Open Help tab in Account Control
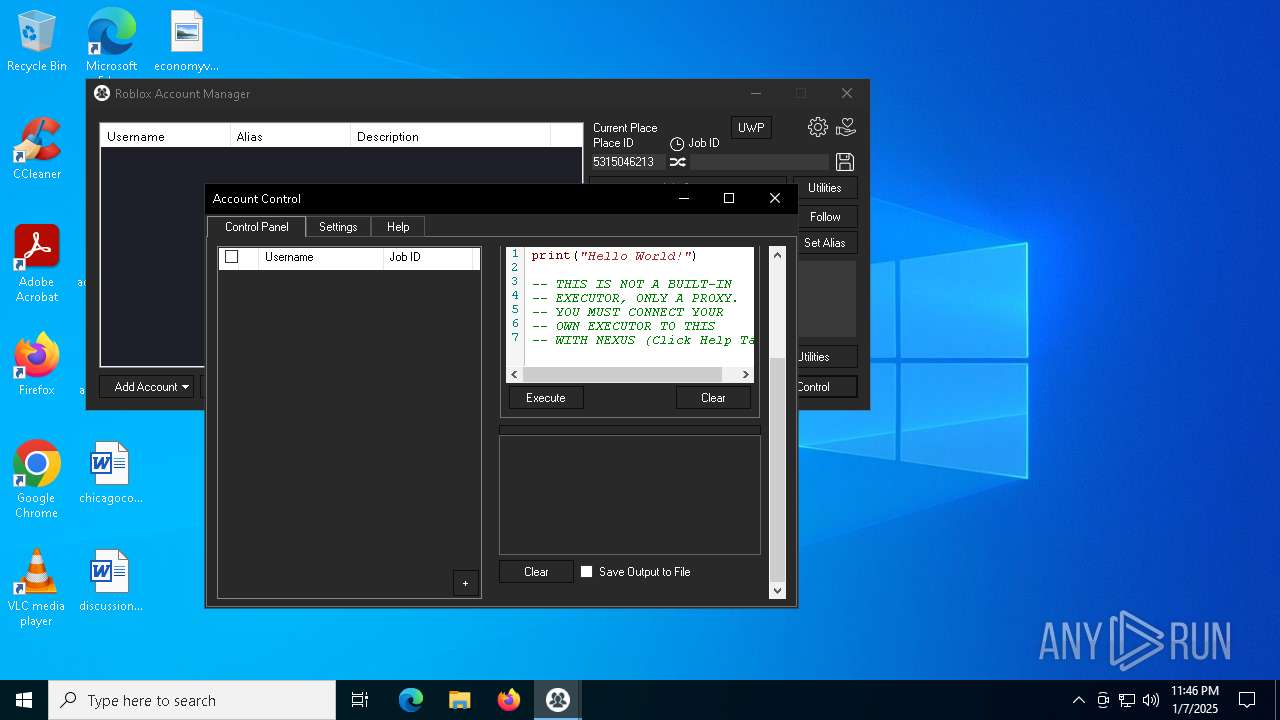The width and height of the screenshot is (1280, 720). click(x=398, y=227)
